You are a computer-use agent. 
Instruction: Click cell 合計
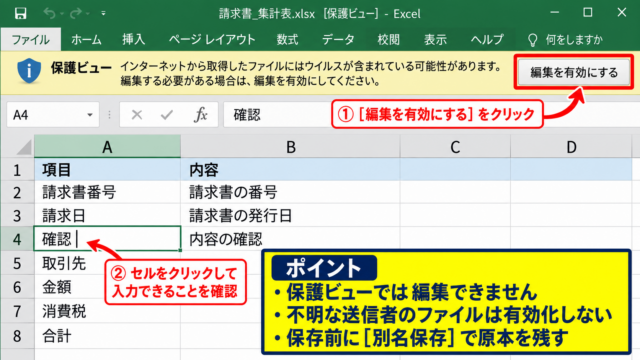pos(107,336)
